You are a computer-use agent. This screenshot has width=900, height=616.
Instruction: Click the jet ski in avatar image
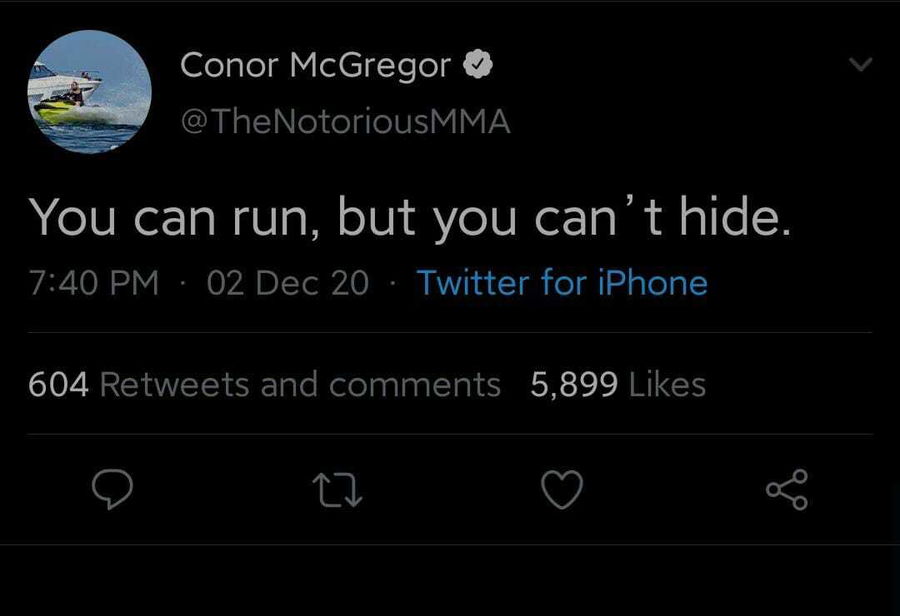pyautogui.click(x=62, y=108)
